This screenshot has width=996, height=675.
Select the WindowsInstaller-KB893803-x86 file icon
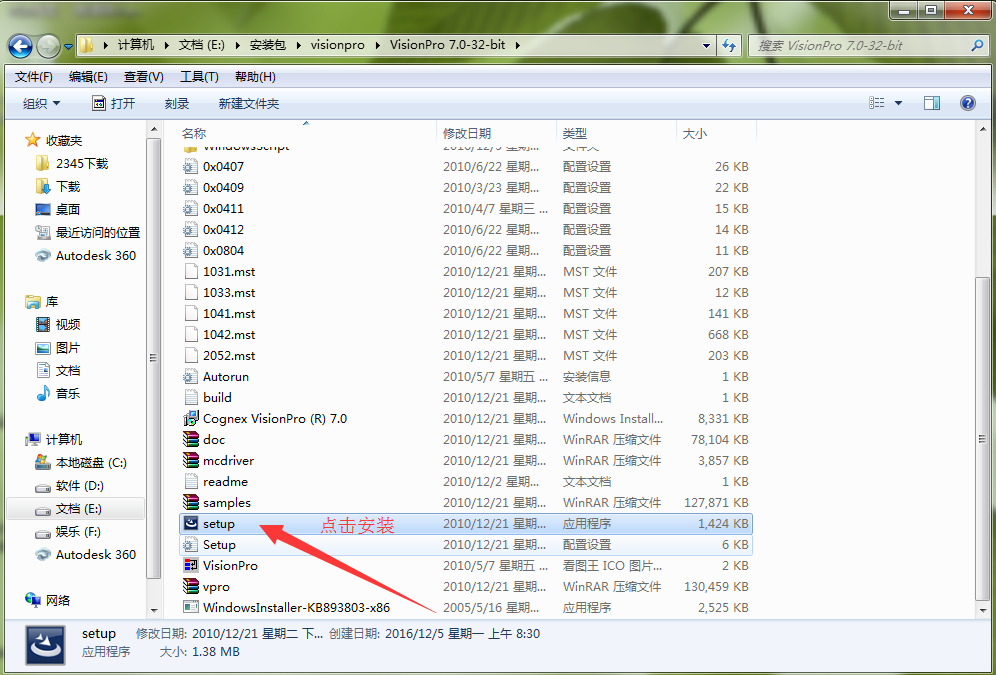191,607
